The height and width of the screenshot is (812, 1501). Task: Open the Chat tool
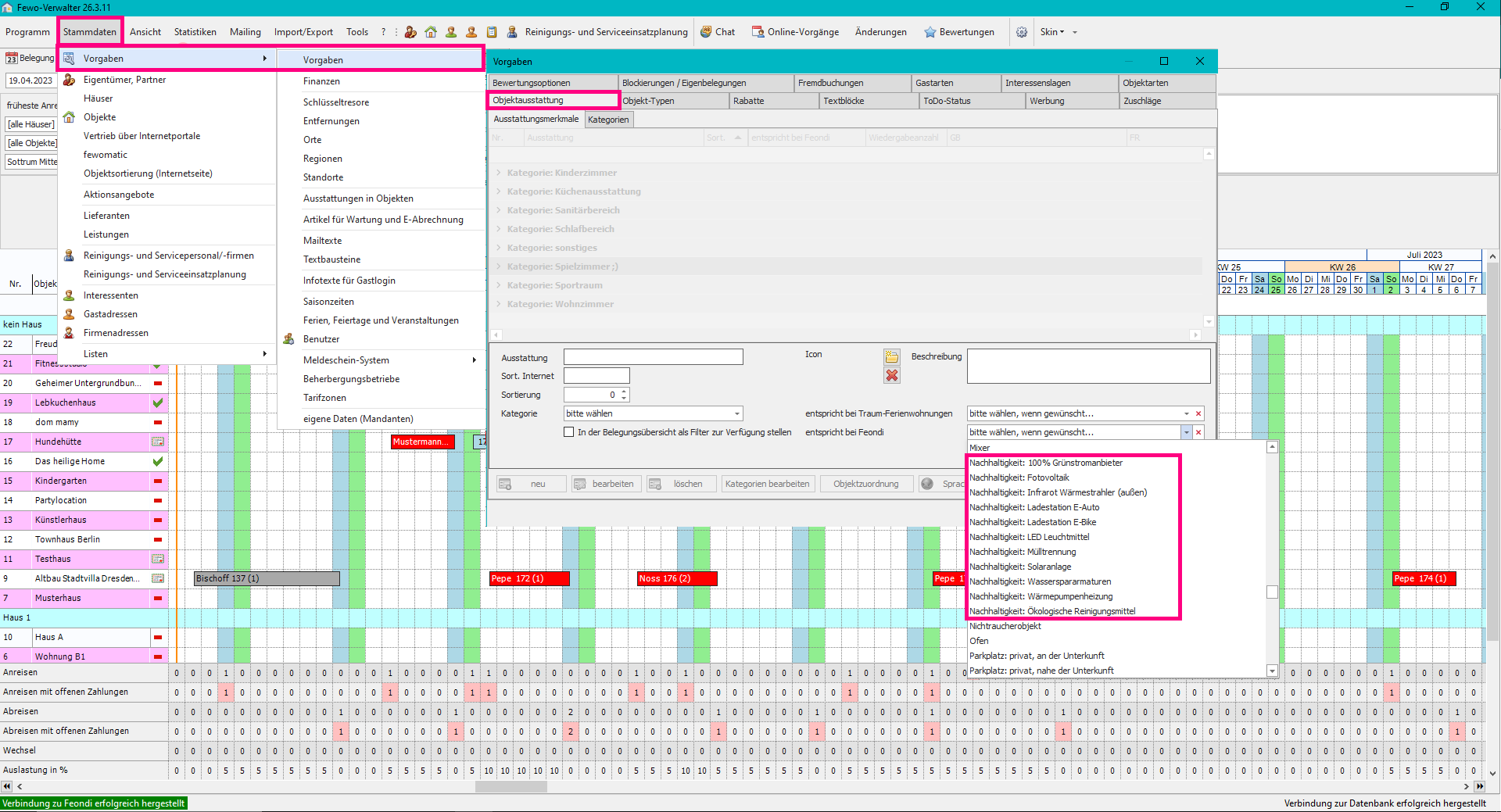(718, 32)
